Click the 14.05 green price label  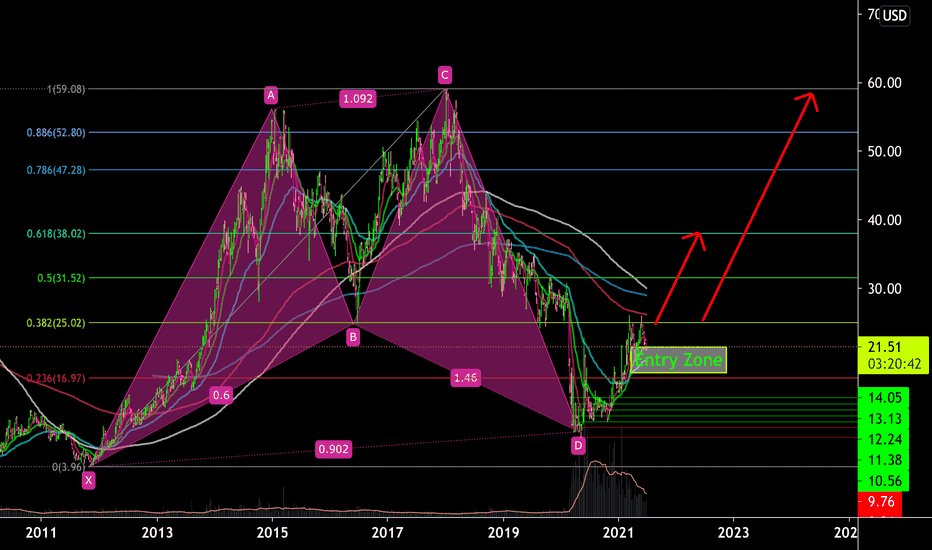884,398
